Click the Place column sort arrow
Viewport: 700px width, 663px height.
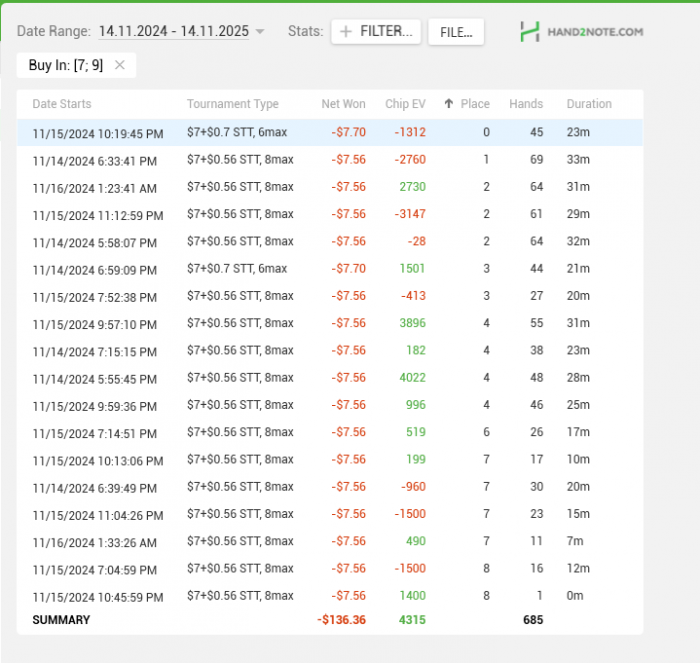(x=449, y=104)
